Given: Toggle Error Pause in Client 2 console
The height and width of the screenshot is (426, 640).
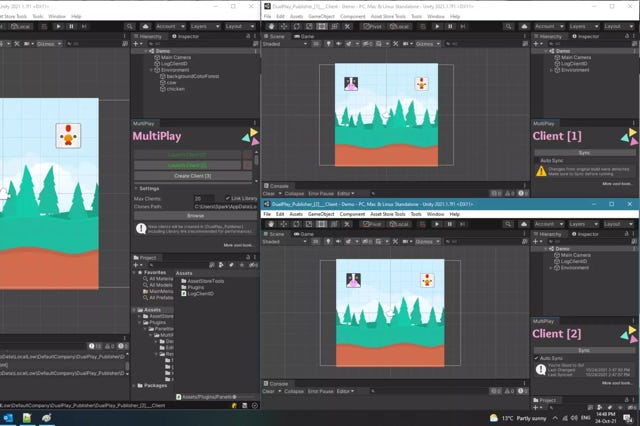Looking at the screenshot, I should point(321,391).
